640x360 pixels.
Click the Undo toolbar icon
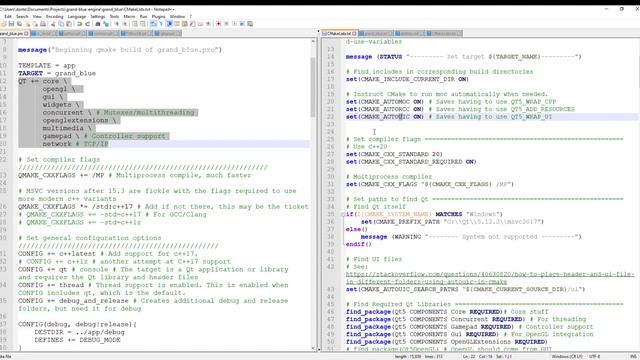click(x=80, y=24)
